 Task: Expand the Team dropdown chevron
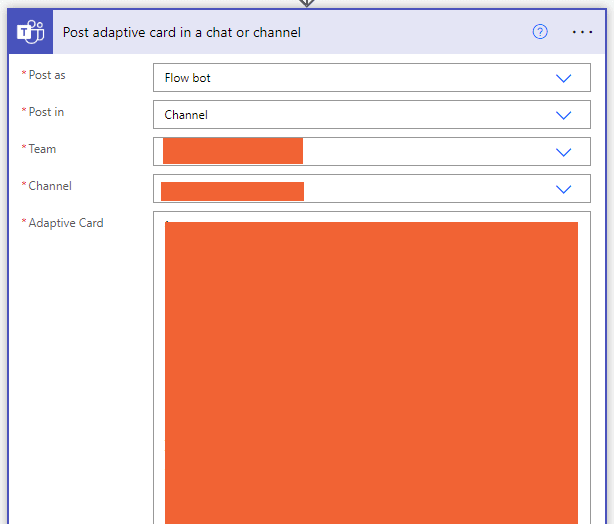(x=563, y=152)
